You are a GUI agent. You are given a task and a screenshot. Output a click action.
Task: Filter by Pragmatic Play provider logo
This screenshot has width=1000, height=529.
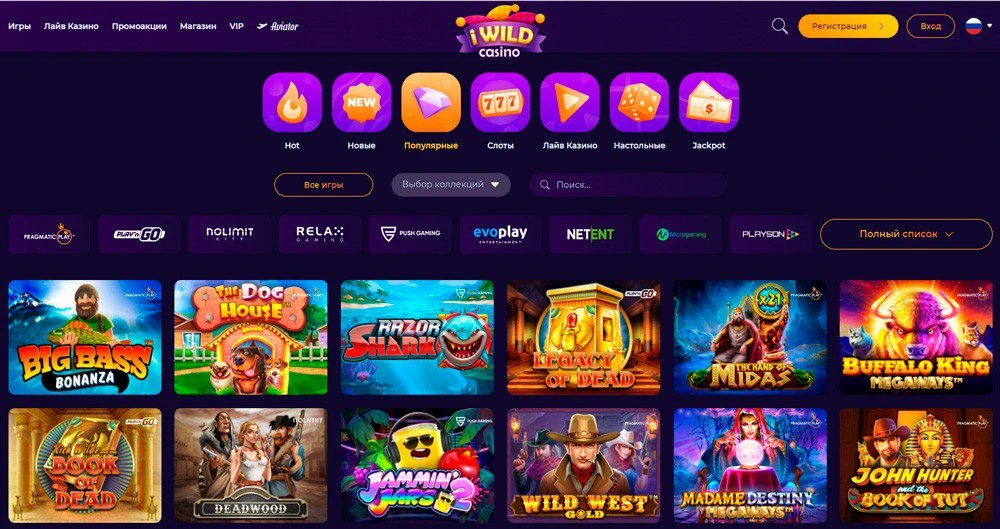(49, 234)
